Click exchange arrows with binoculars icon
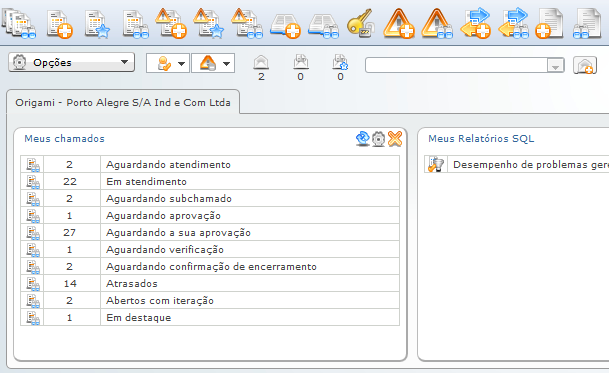 pyautogui.click(x=513, y=23)
